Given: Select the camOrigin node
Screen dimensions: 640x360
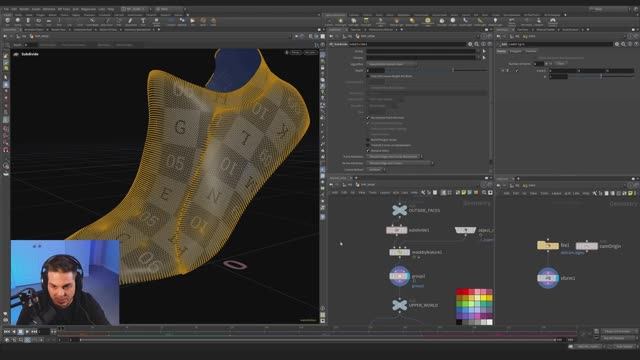Looking at the screenshot, I should [587, 246].
